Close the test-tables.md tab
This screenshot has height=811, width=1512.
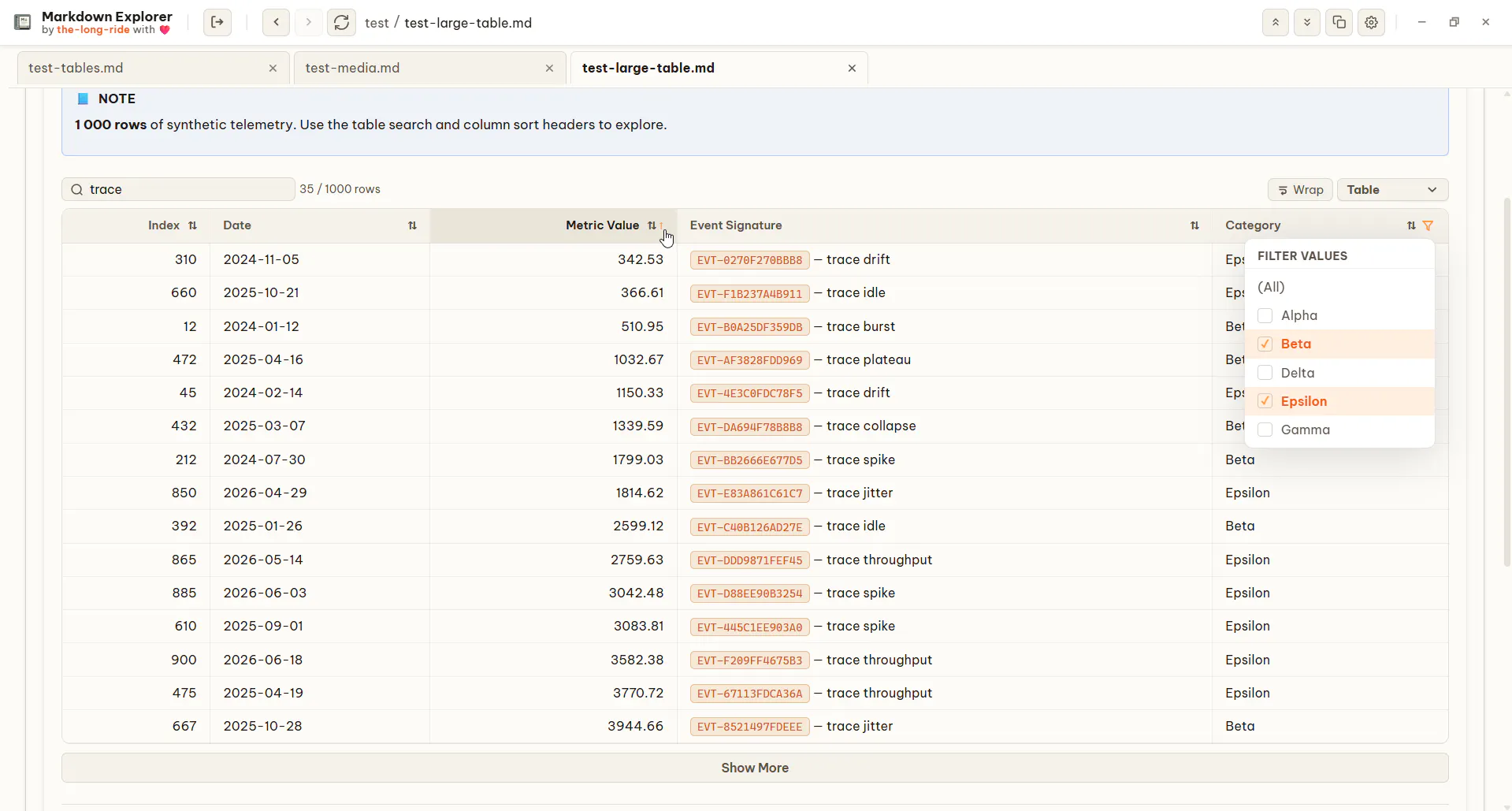pyautogui.click(x=273, y=69)
